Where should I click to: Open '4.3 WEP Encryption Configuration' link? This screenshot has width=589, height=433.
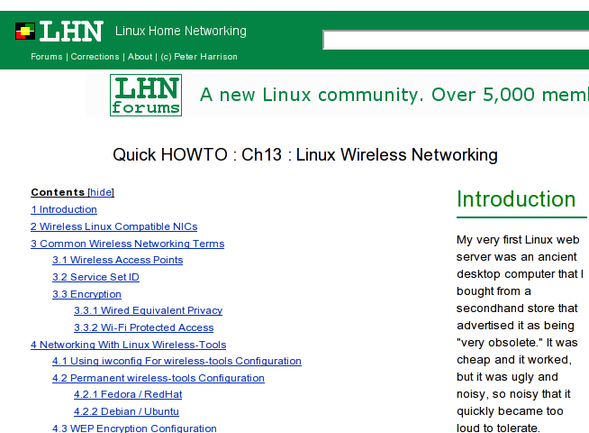point(134,428)
